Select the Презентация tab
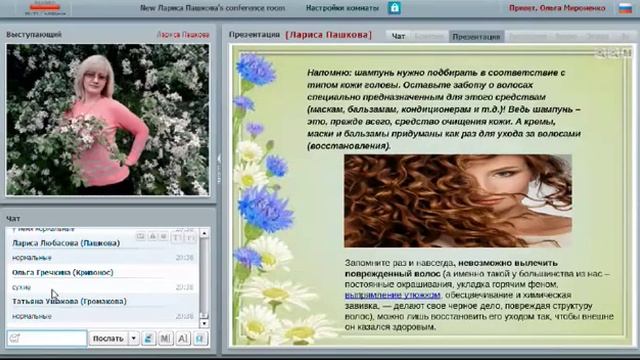Image resolution: width=640 pixels, height=360 pixels. (x=476, y=36)
